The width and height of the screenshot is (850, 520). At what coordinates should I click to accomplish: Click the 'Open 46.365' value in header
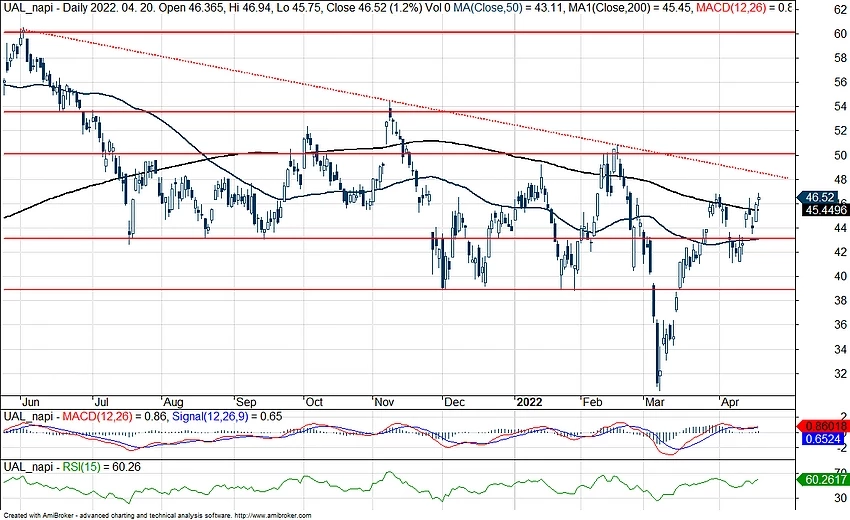tap(190, 8)
